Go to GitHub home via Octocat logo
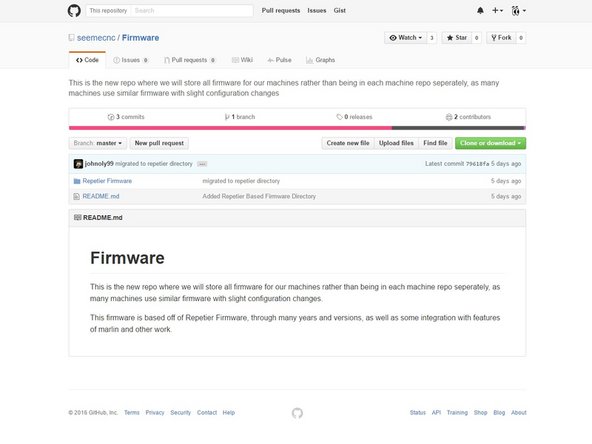592x444 pixels. pyautogui.click(x=74, y=11)
